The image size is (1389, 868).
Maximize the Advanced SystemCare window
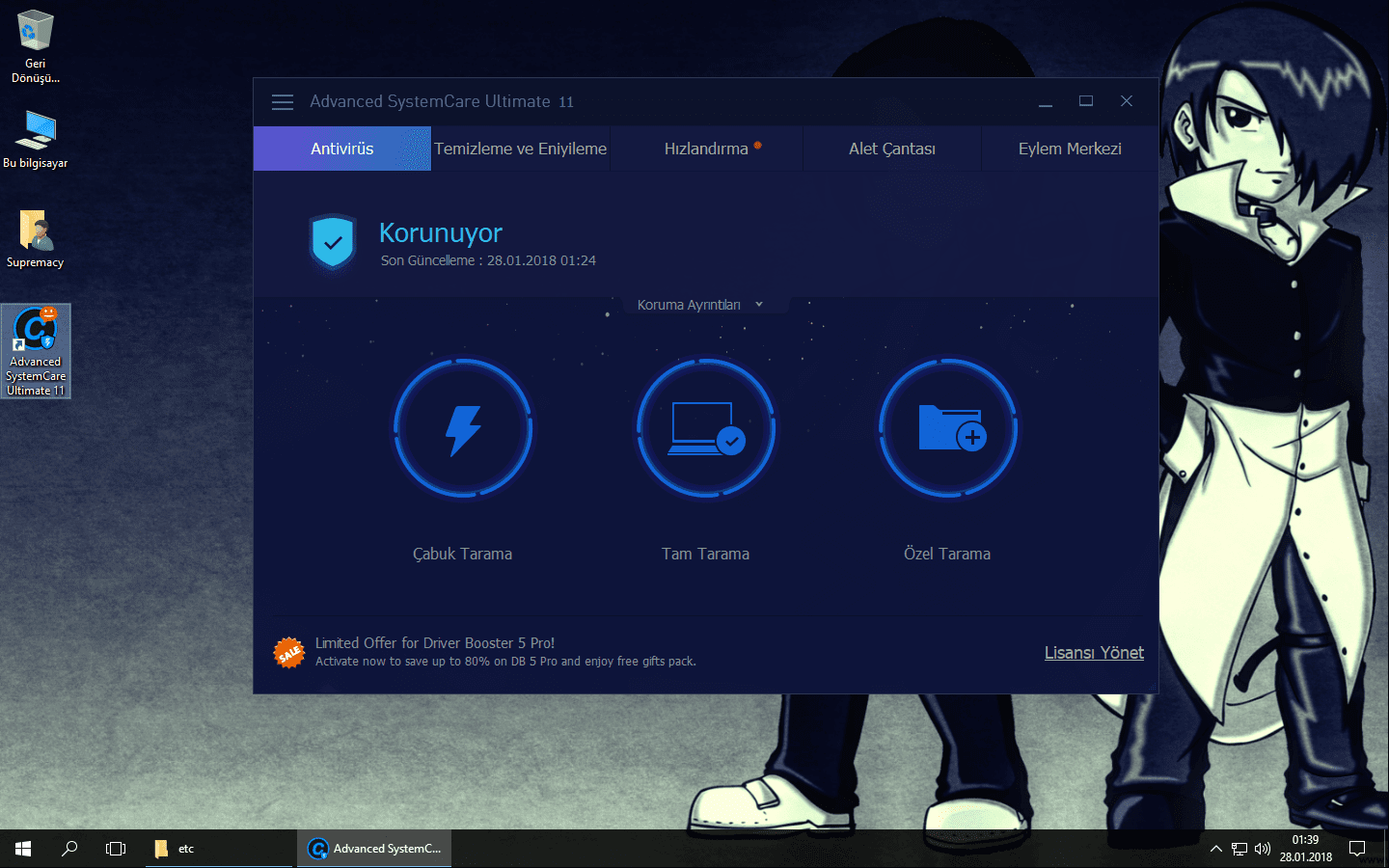tap(1086, 101)
